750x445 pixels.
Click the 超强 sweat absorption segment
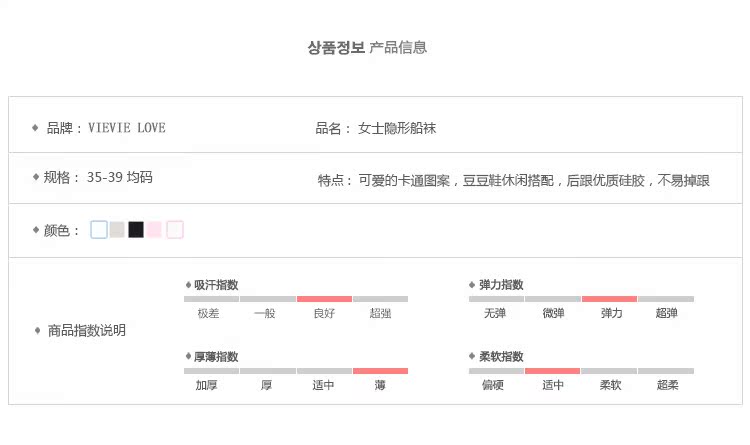point(380,298)
